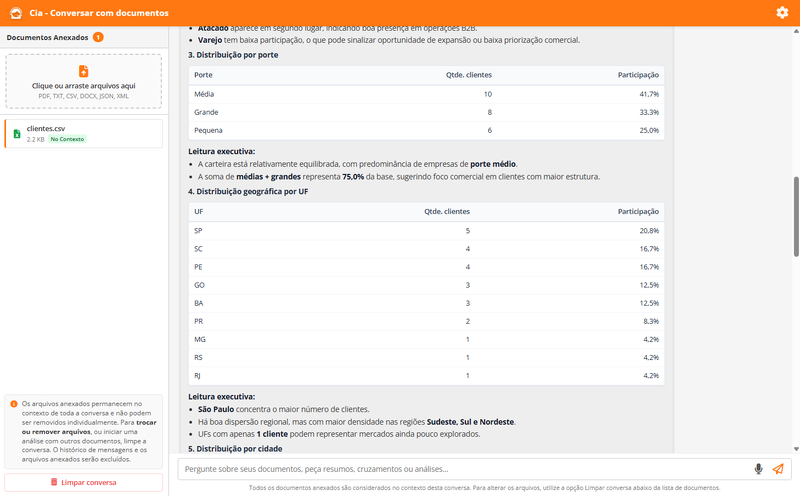Click the trash icon in Limpar conversa
800x496 pixels.
[x=54, y=482]
